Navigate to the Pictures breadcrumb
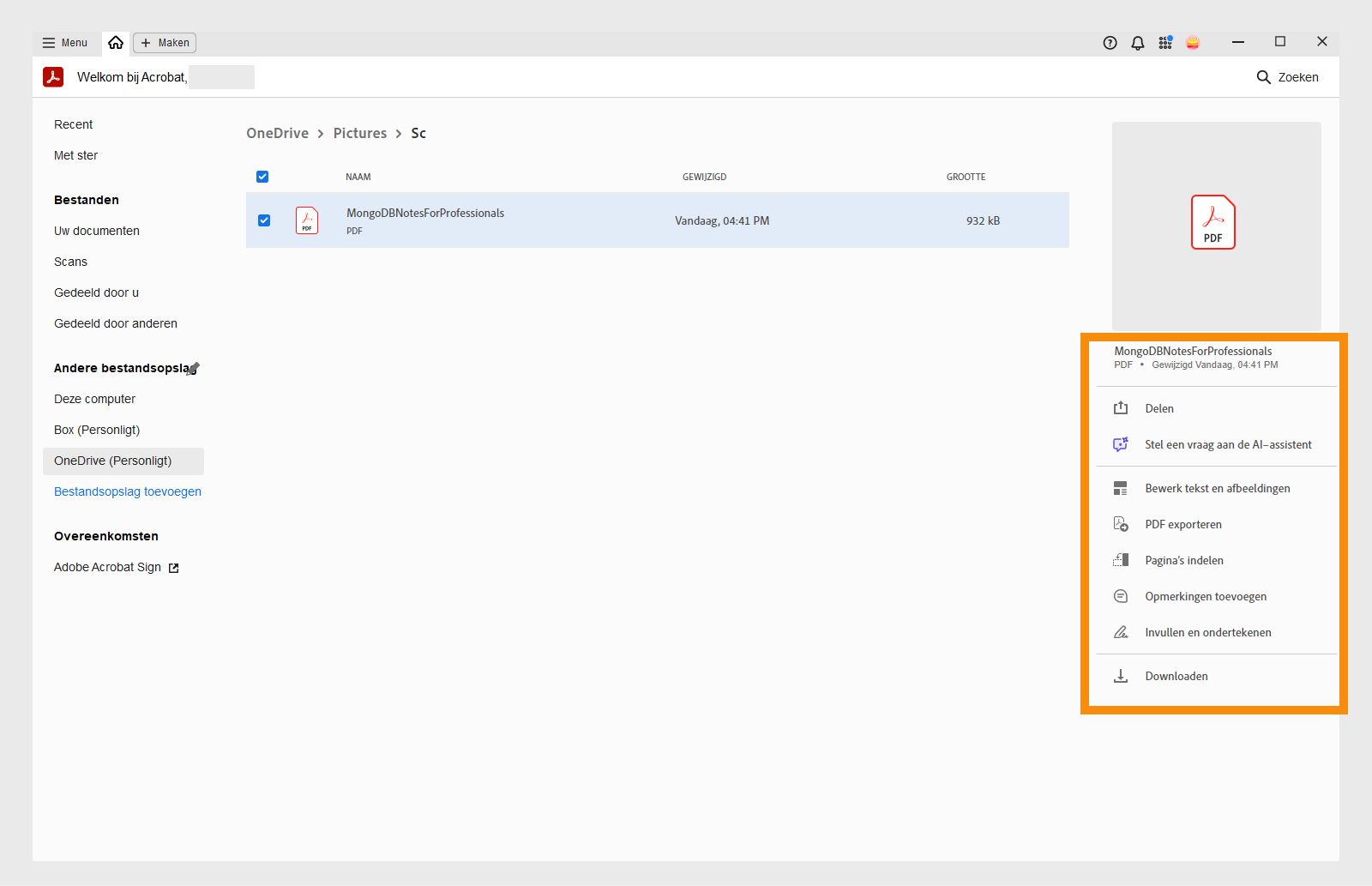This screenshot has height=886, width=1372. pyautogui.click(x=359, y=133)
